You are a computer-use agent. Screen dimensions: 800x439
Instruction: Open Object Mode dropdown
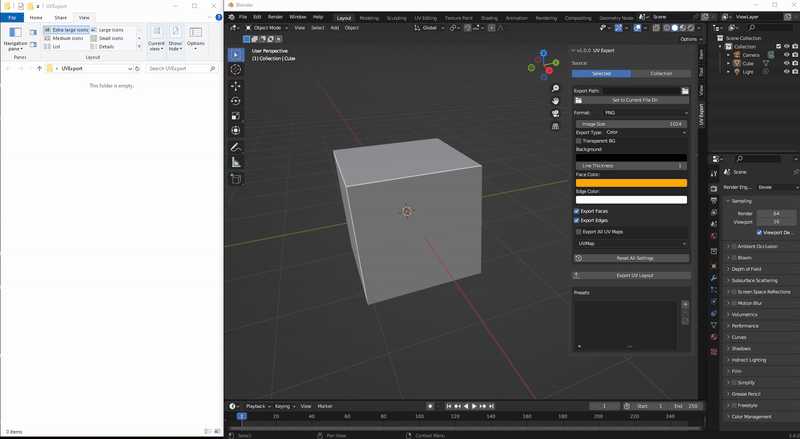[x=266, y=28]
